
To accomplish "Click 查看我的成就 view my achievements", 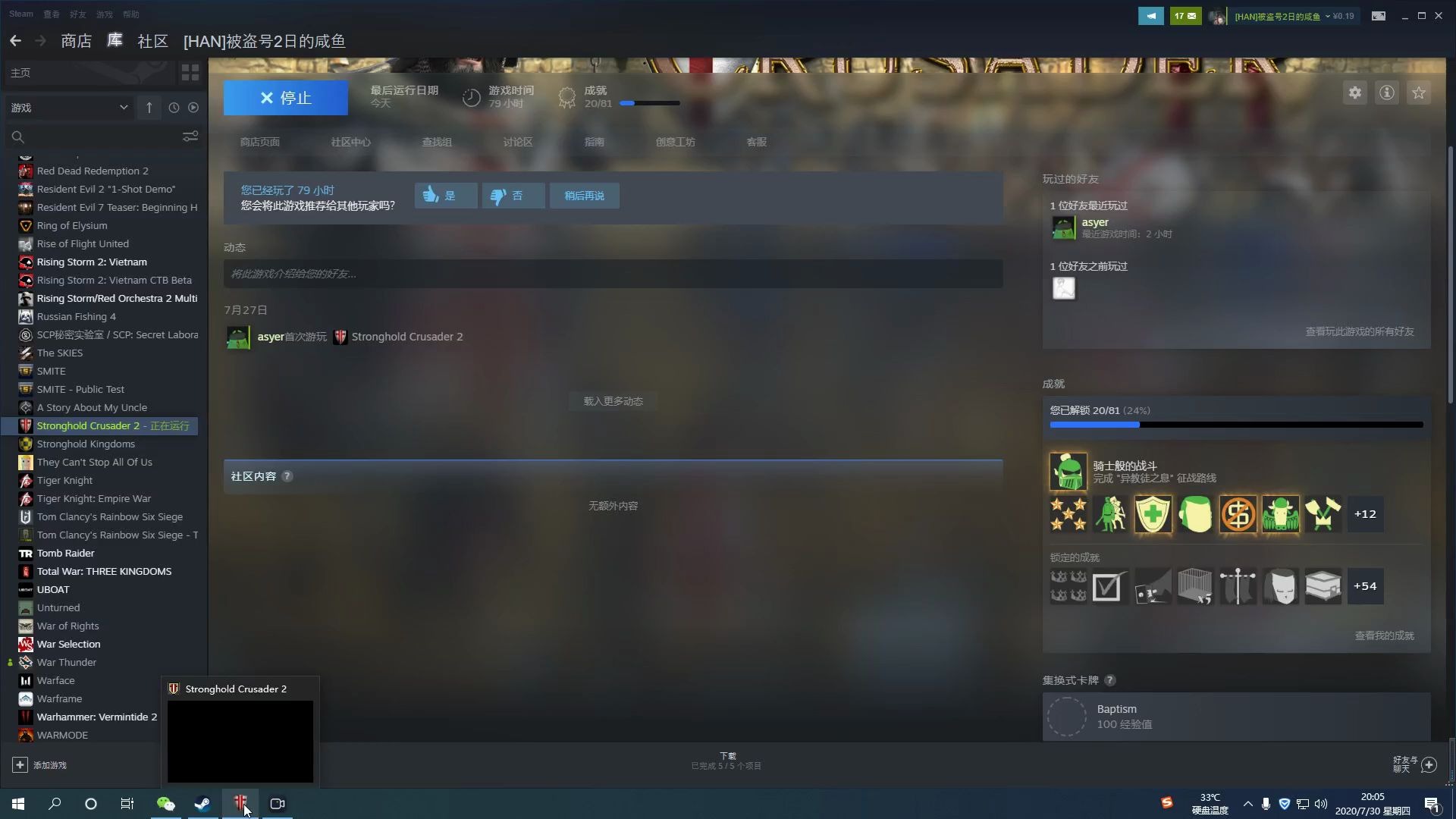I will pyautogui.click(x=1385, y=635).
